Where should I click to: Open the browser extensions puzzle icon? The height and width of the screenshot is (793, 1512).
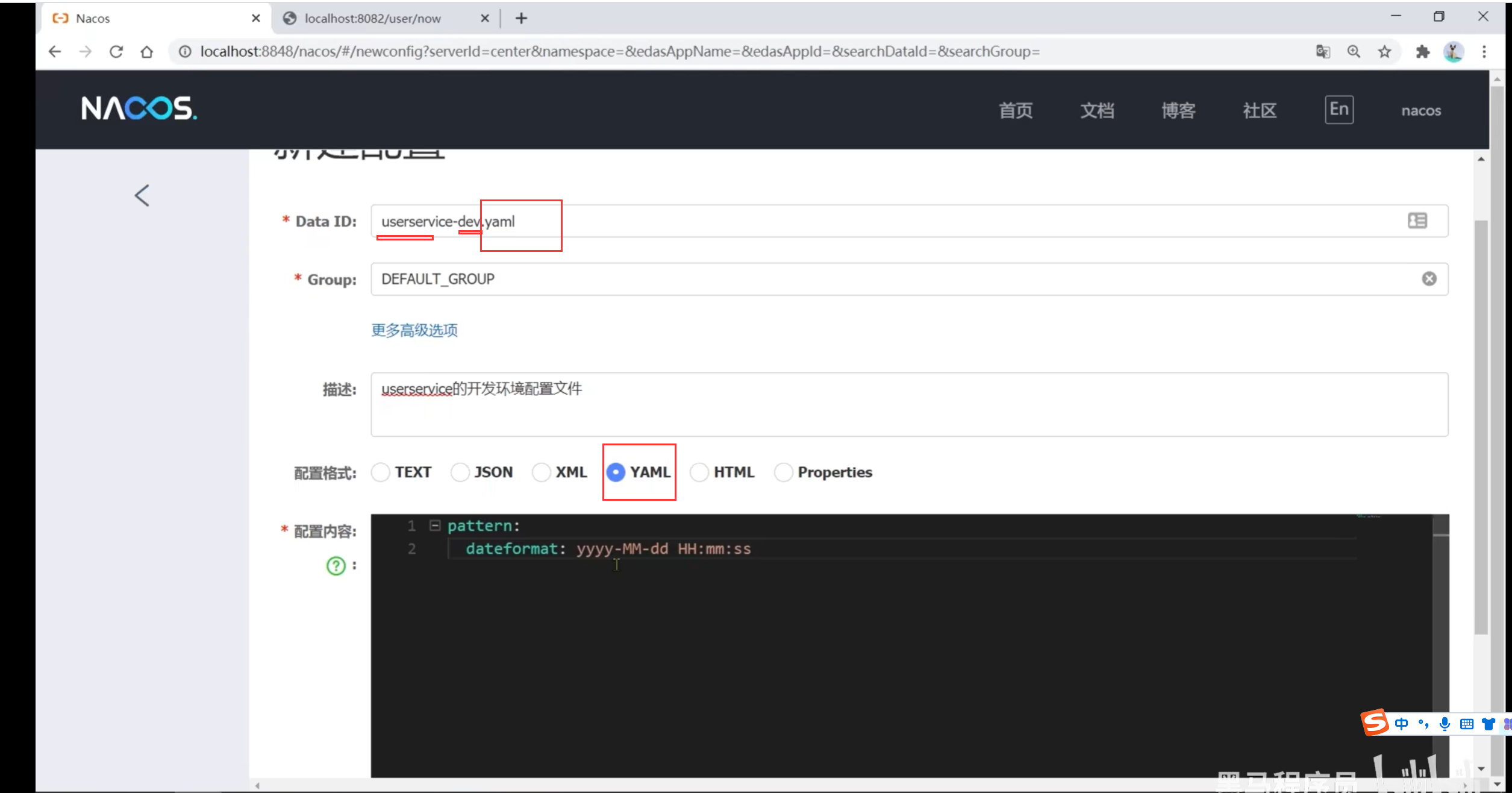tap(1422, 52)
